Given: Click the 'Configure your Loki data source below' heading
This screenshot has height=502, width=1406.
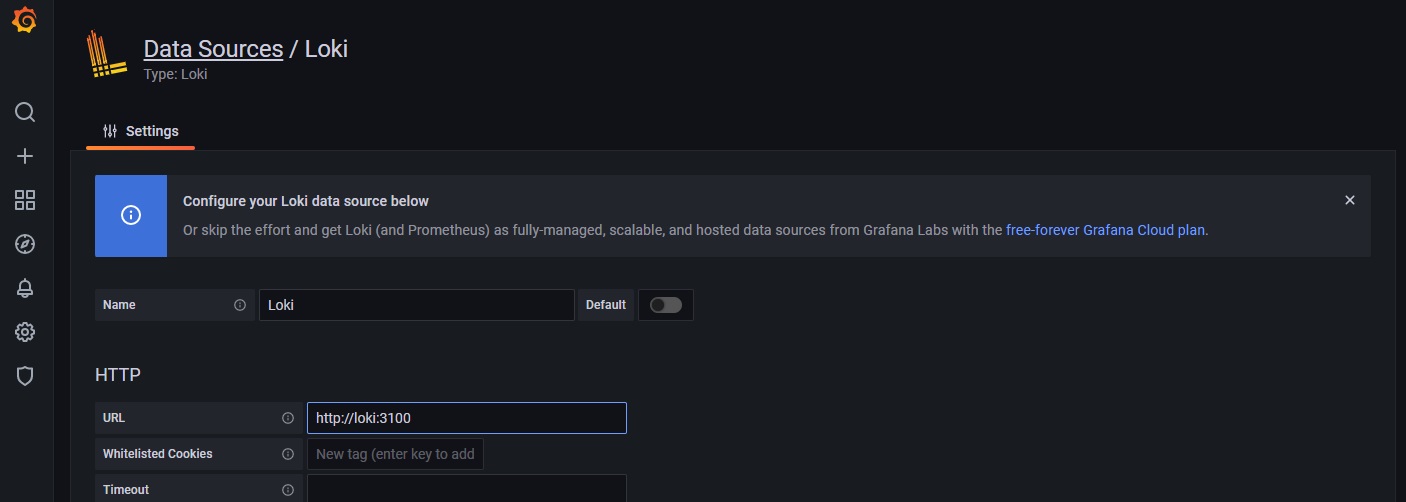Looking at the screenshot, I should 306,201.
